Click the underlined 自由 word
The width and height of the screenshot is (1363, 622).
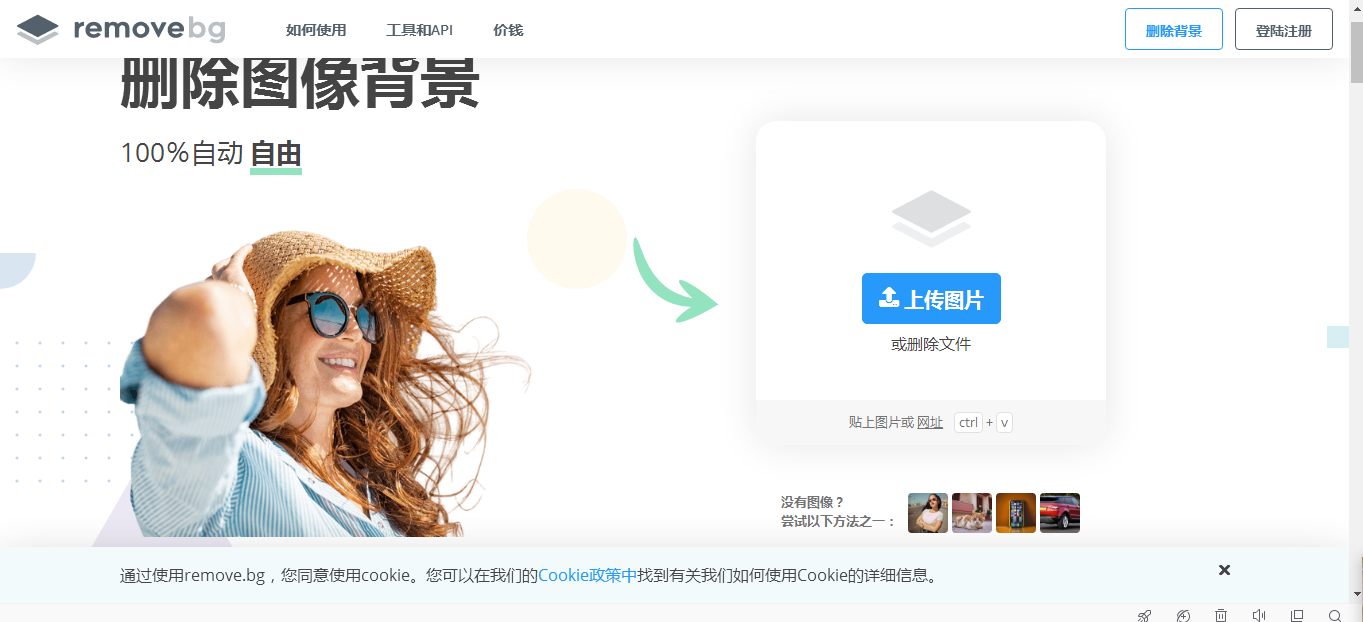276,154
